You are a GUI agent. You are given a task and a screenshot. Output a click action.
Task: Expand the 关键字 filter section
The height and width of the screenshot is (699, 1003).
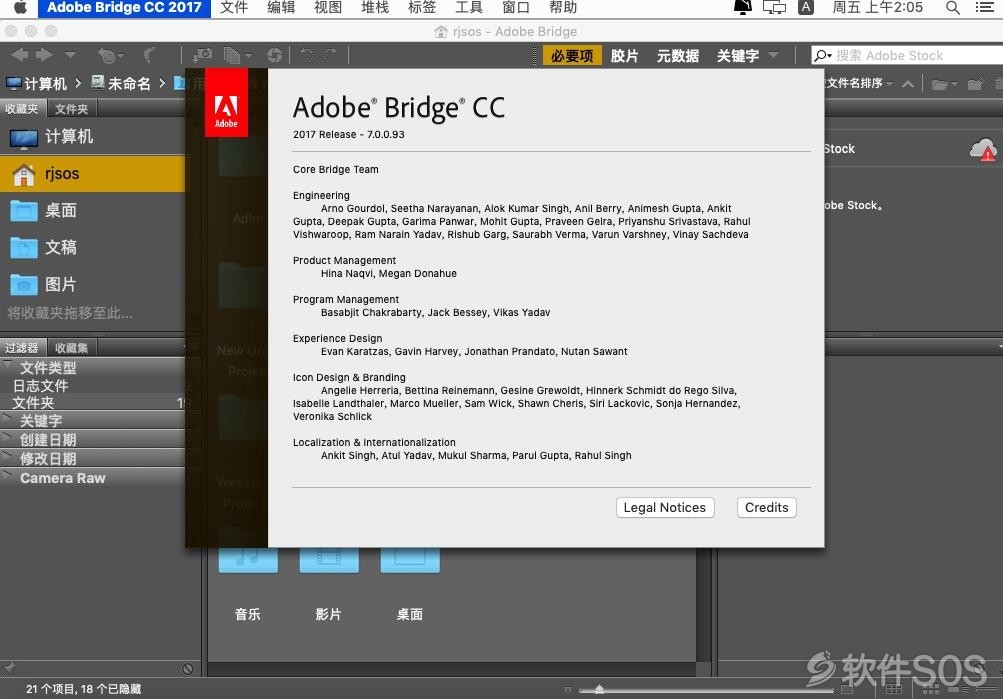[x=8, y=420]
